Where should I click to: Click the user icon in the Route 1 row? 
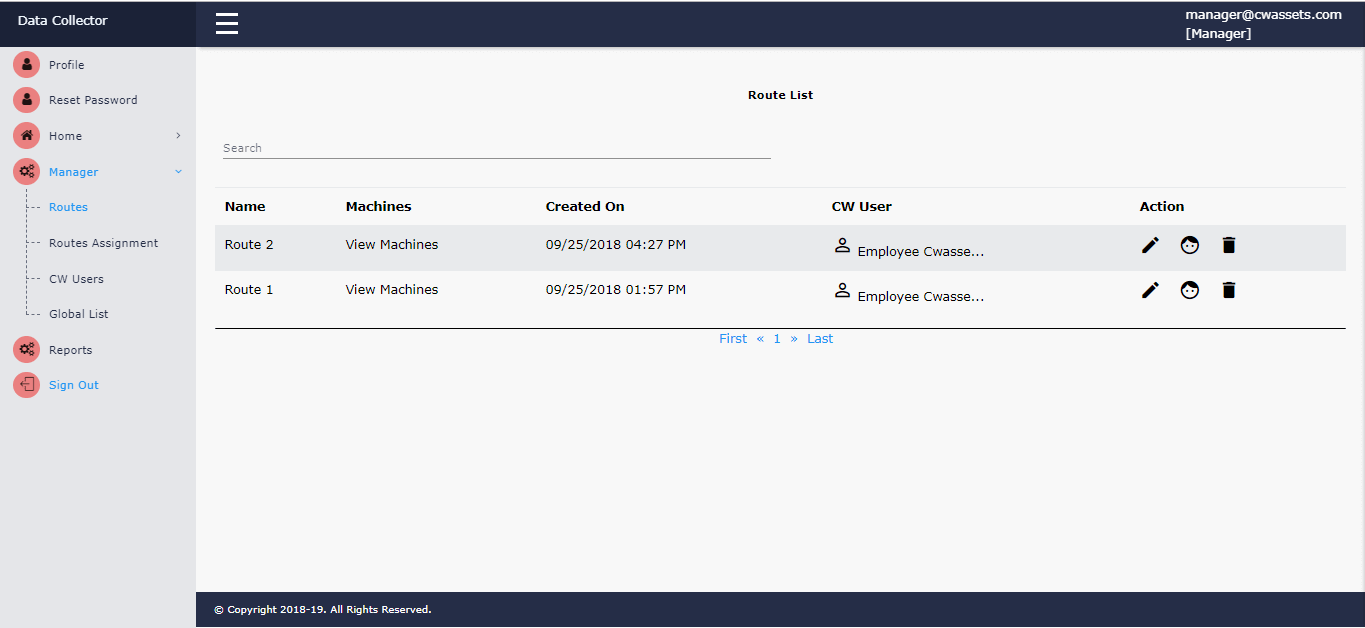click(842, 290)
